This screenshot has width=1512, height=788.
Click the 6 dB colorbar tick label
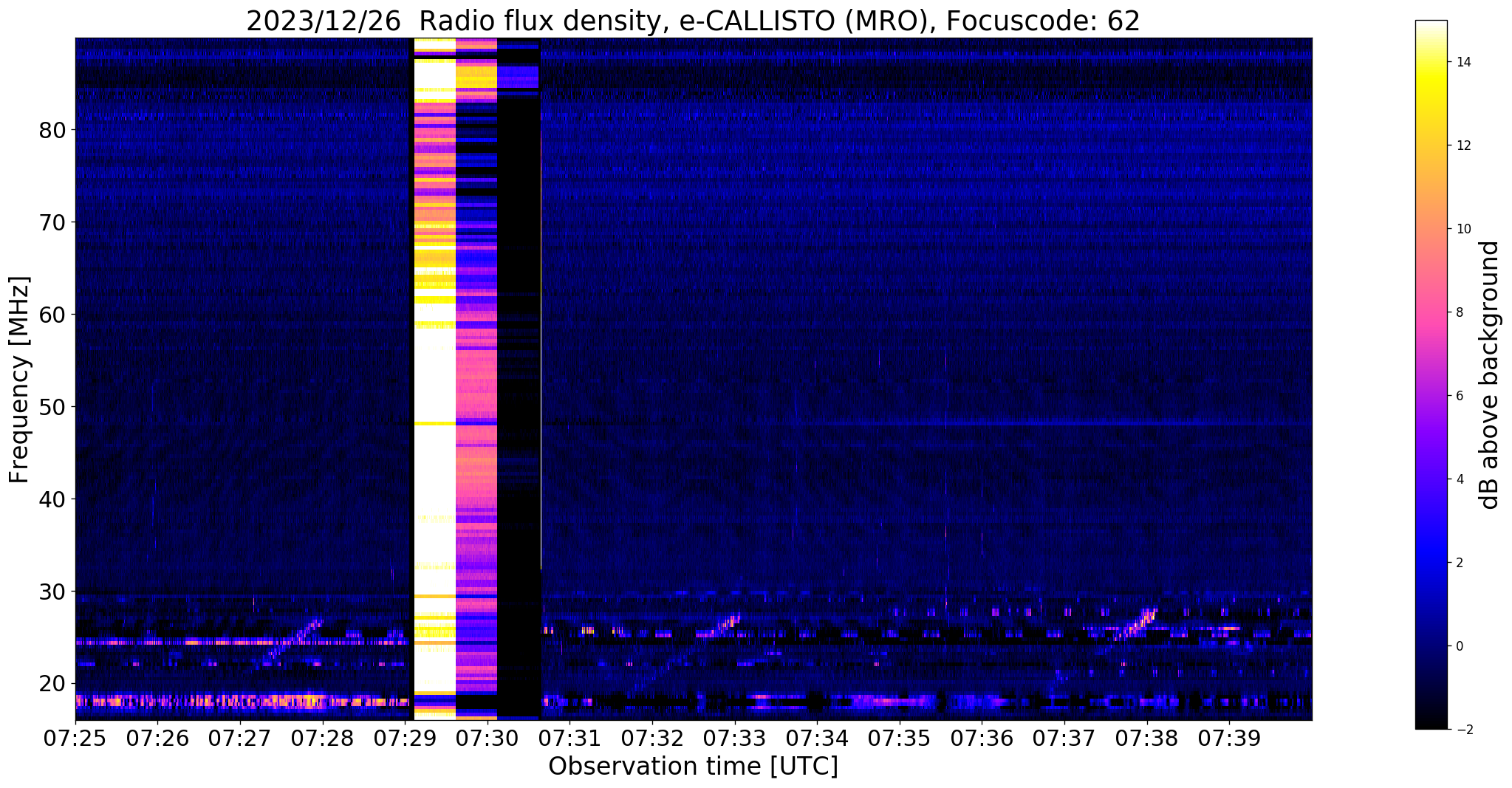1460,396
